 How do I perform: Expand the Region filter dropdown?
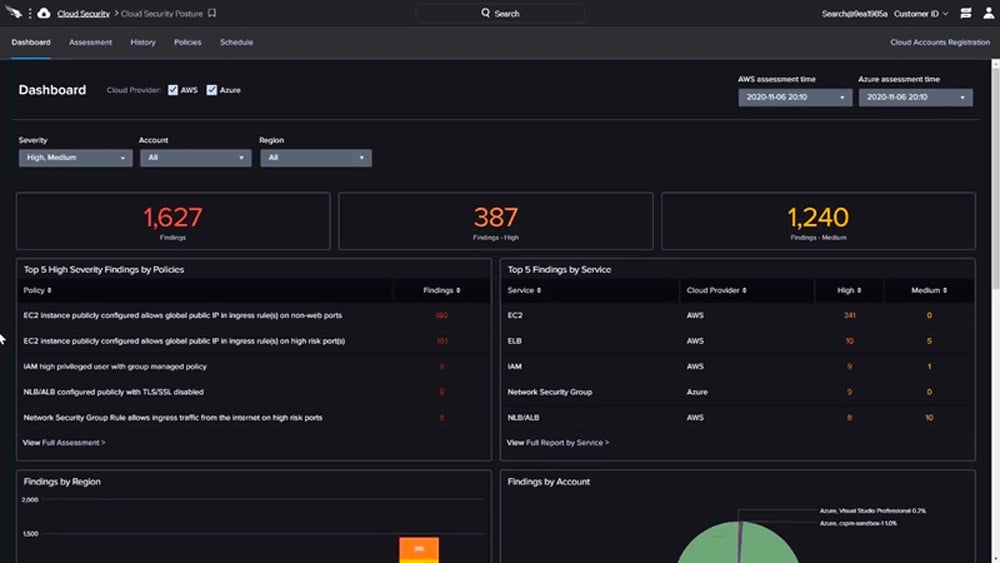pyautogui.click(x=315, y=158)
